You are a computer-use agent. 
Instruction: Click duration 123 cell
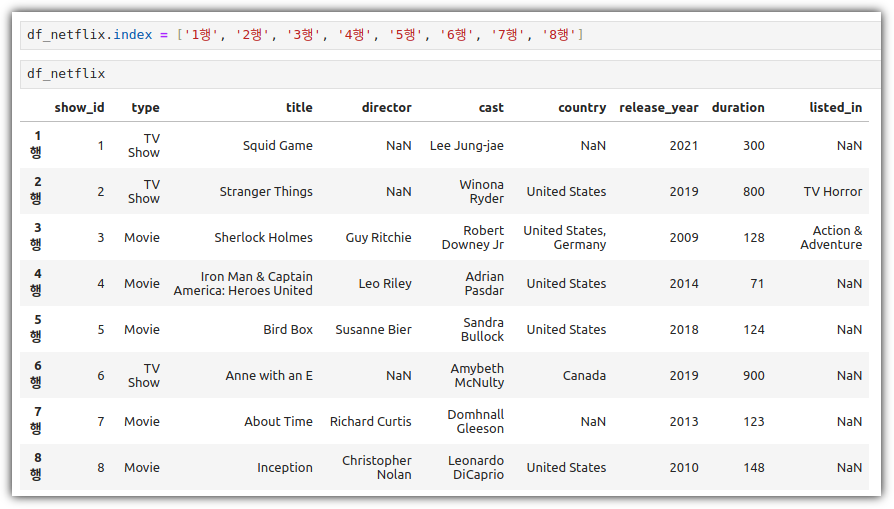(754, 422)
